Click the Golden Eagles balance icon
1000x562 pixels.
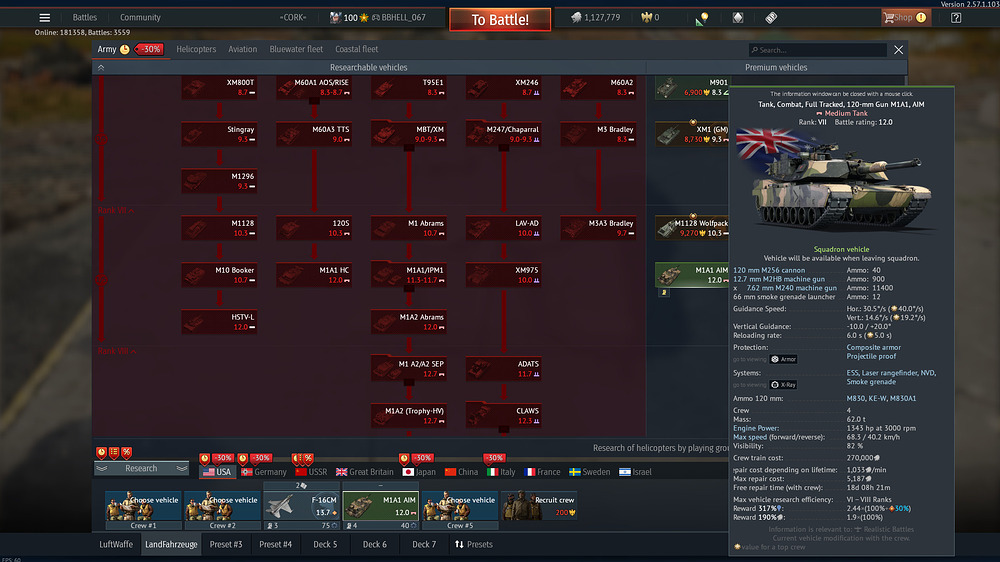647,18
